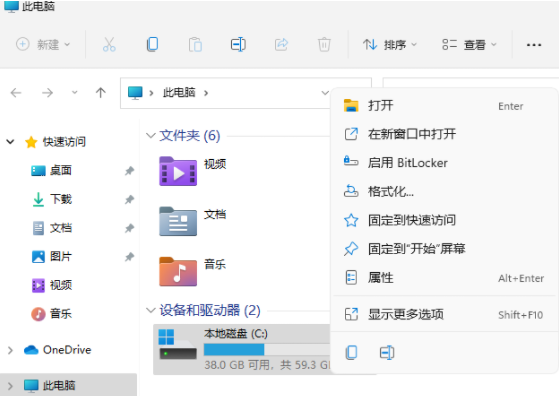Screen dimensions: 559x396
Task: Click inside the 此电脑 address bar
Action: tap(227, 93)
